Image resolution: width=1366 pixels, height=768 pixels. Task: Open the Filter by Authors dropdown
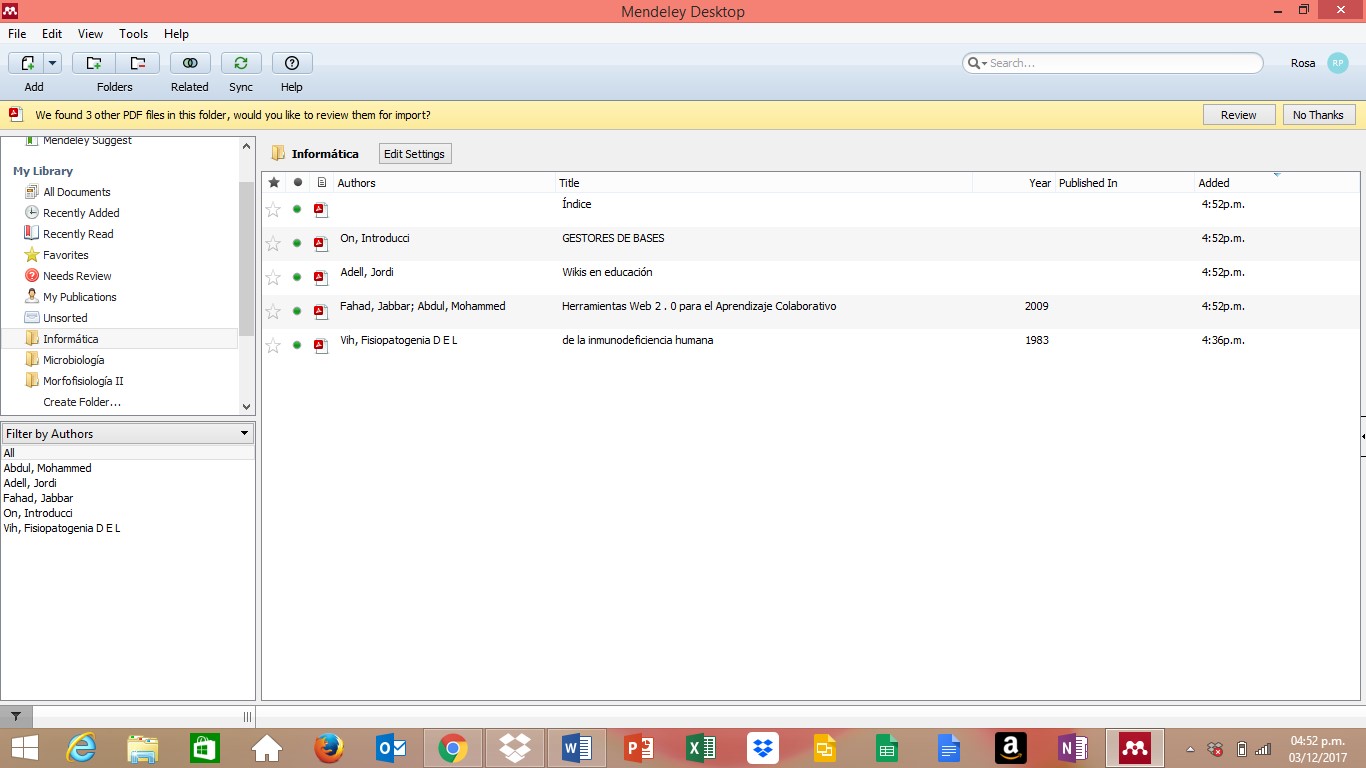(128, 433)
